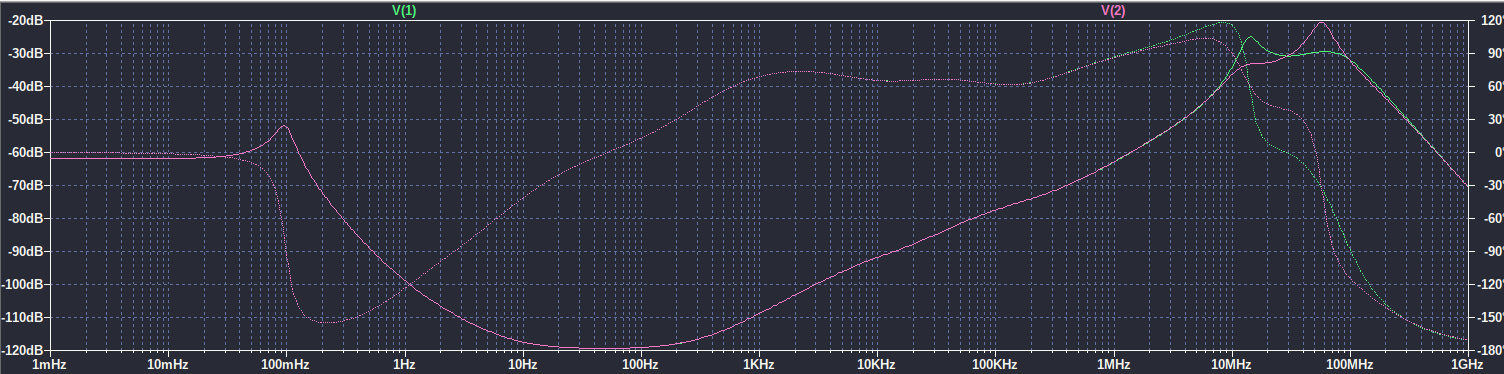Select the V(1) trace label
The image size is (1504, 374).
click(404, 10)
